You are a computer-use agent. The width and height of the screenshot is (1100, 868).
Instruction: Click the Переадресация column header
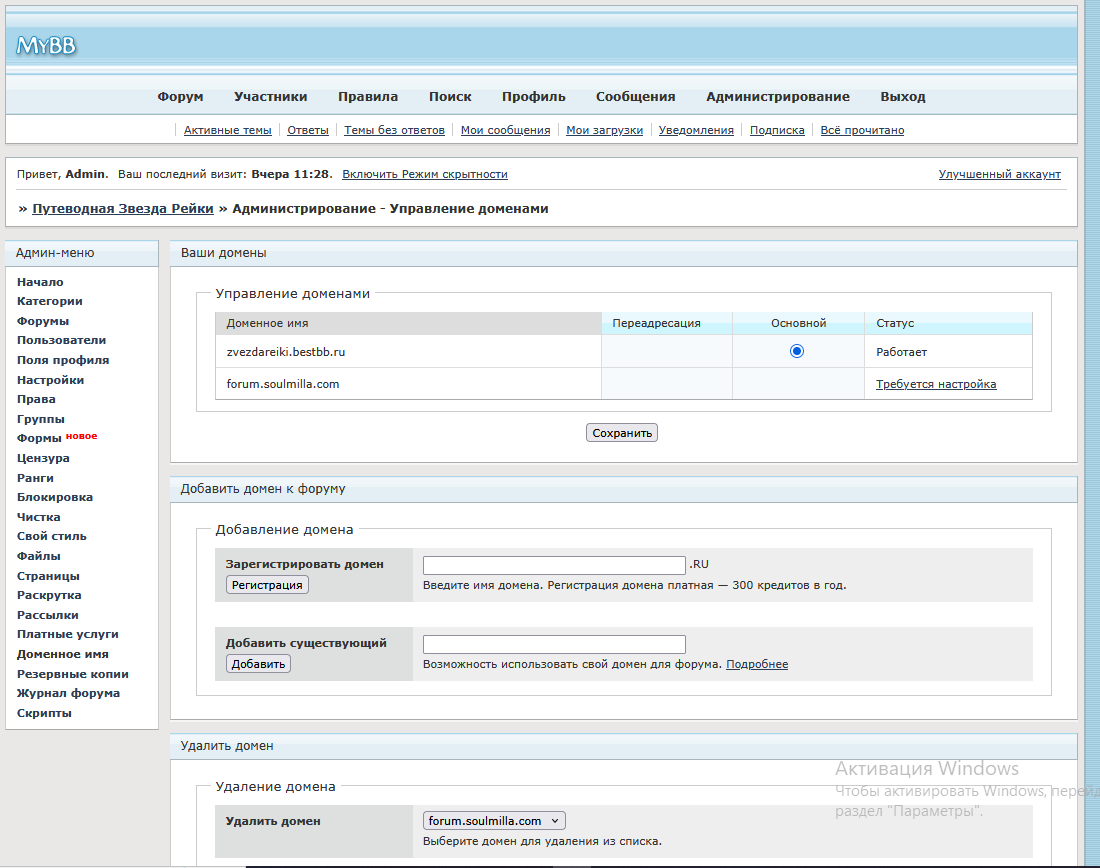point(667,323)
